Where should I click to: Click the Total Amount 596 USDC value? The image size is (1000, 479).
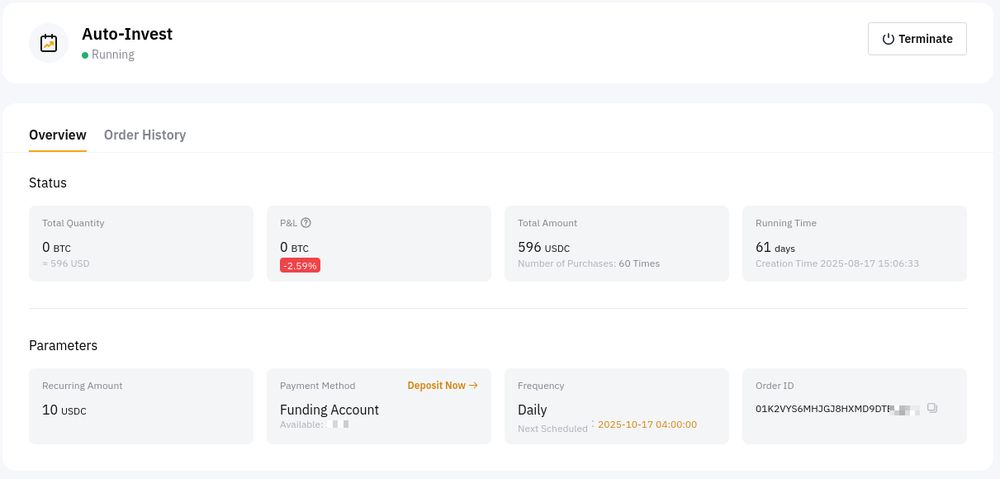[x=544, y=247]
